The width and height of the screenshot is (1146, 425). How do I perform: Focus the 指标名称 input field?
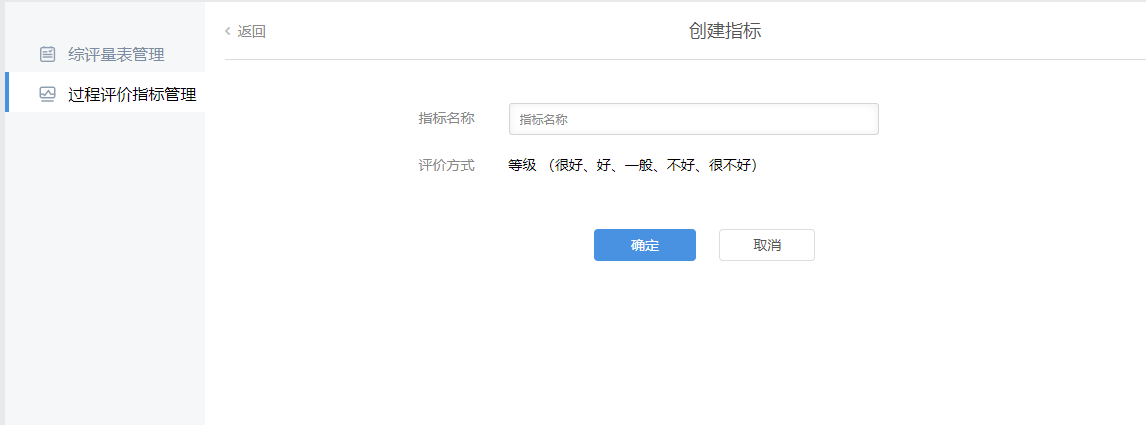[x=693, y=119]
